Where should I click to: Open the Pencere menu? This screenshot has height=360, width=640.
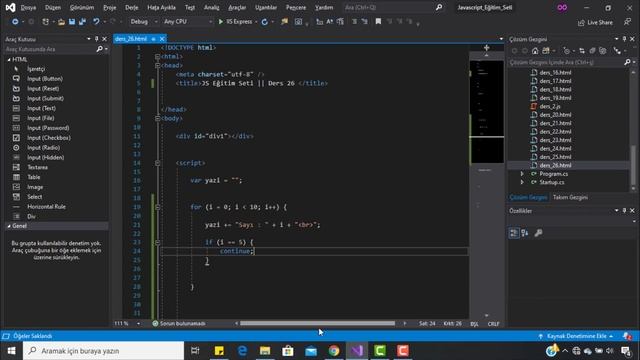pos(296,7)
